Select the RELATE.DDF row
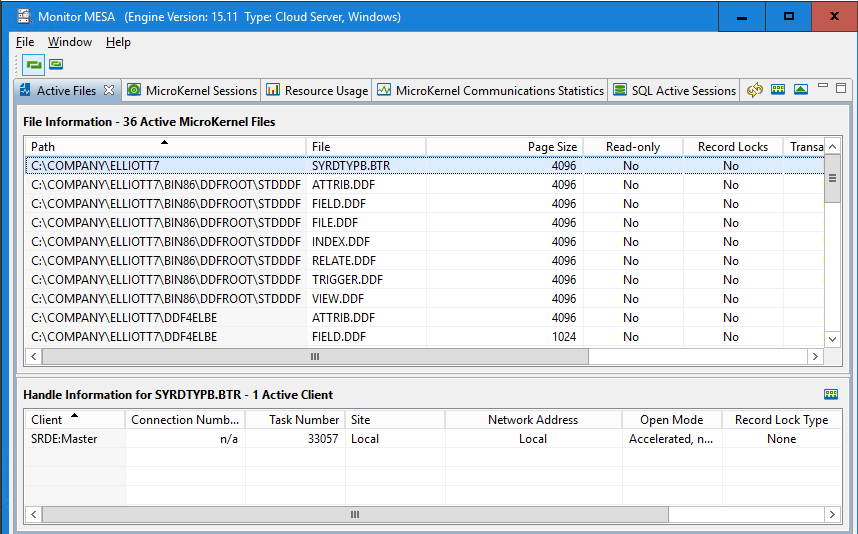This screenshot has height=534, width=858. tap(424, 260)
